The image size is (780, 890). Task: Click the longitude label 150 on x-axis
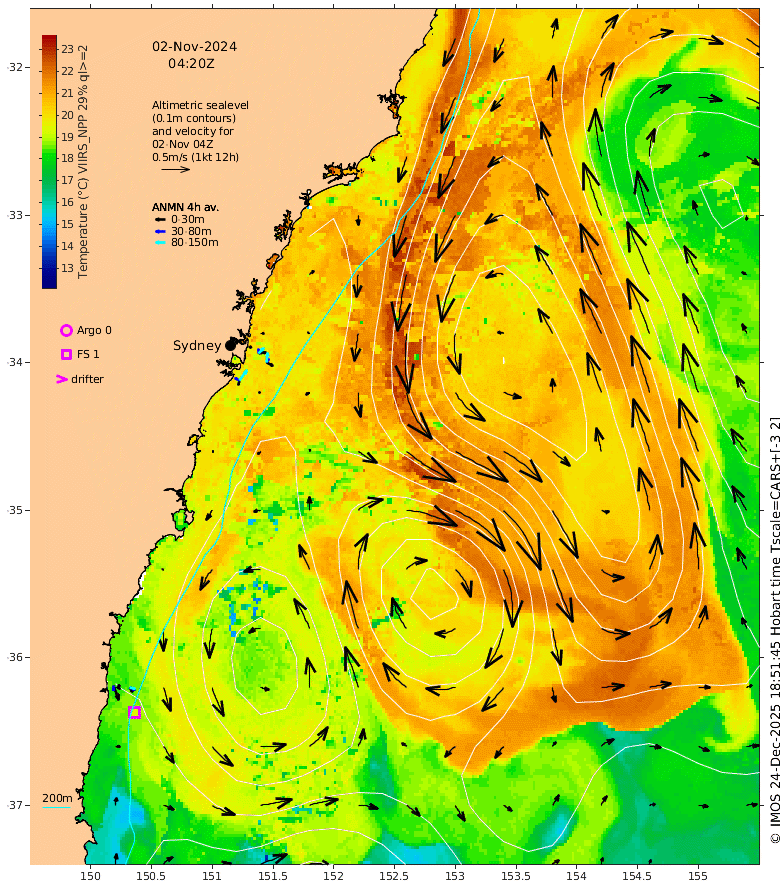90,876
